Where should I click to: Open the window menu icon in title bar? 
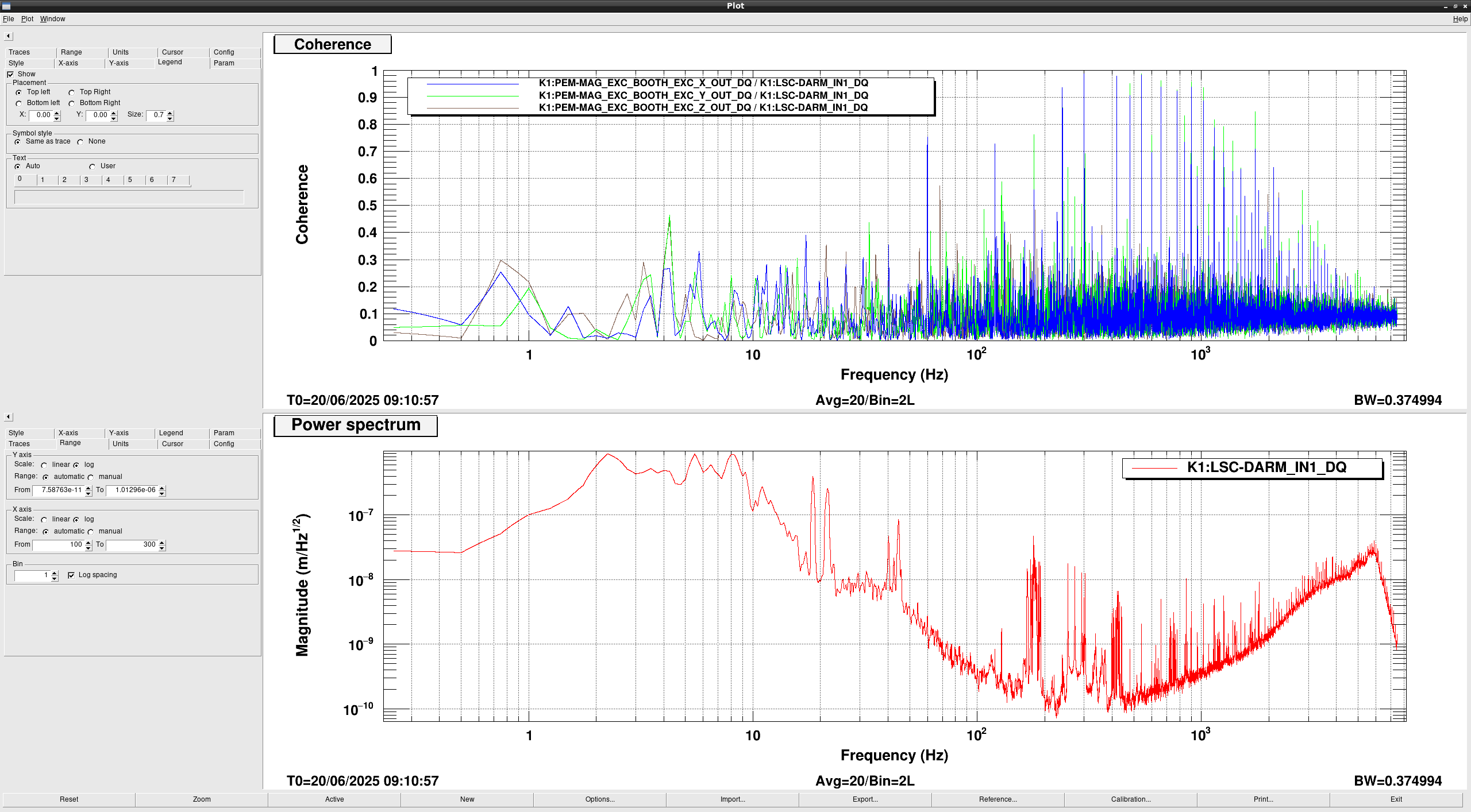[6, 6]
